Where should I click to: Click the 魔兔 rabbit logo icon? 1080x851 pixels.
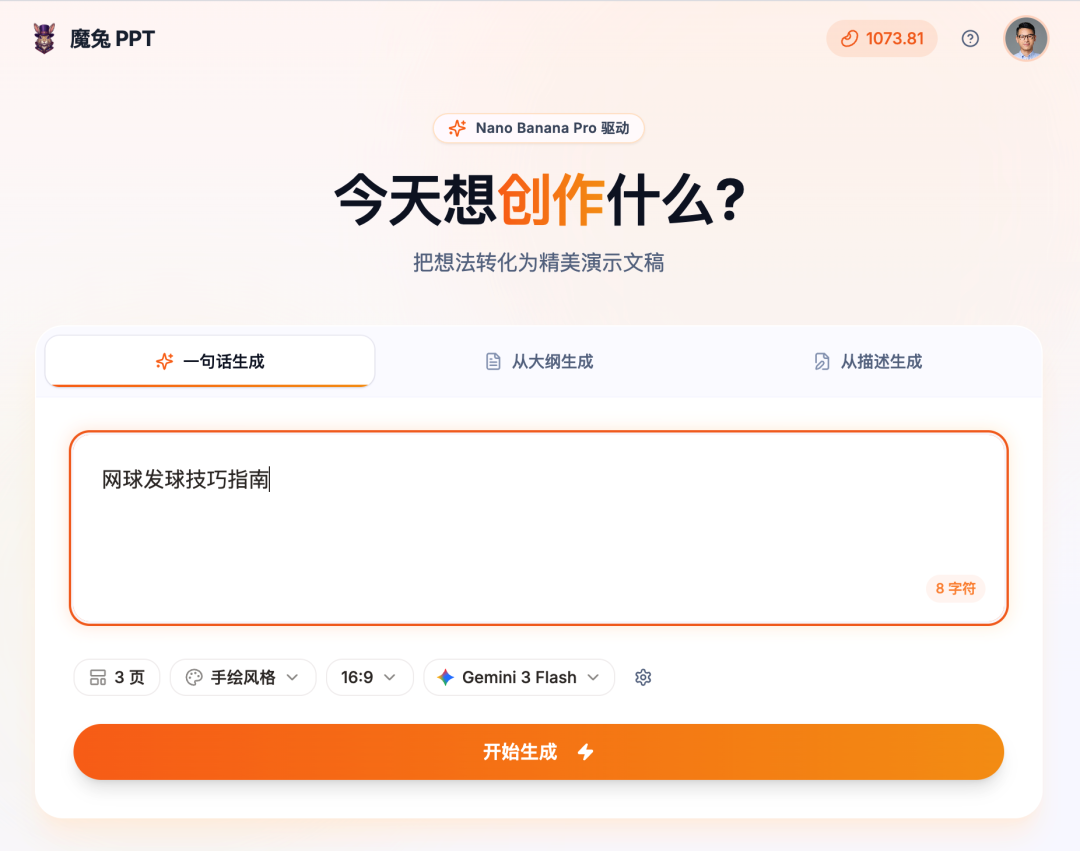click(44, 39)
